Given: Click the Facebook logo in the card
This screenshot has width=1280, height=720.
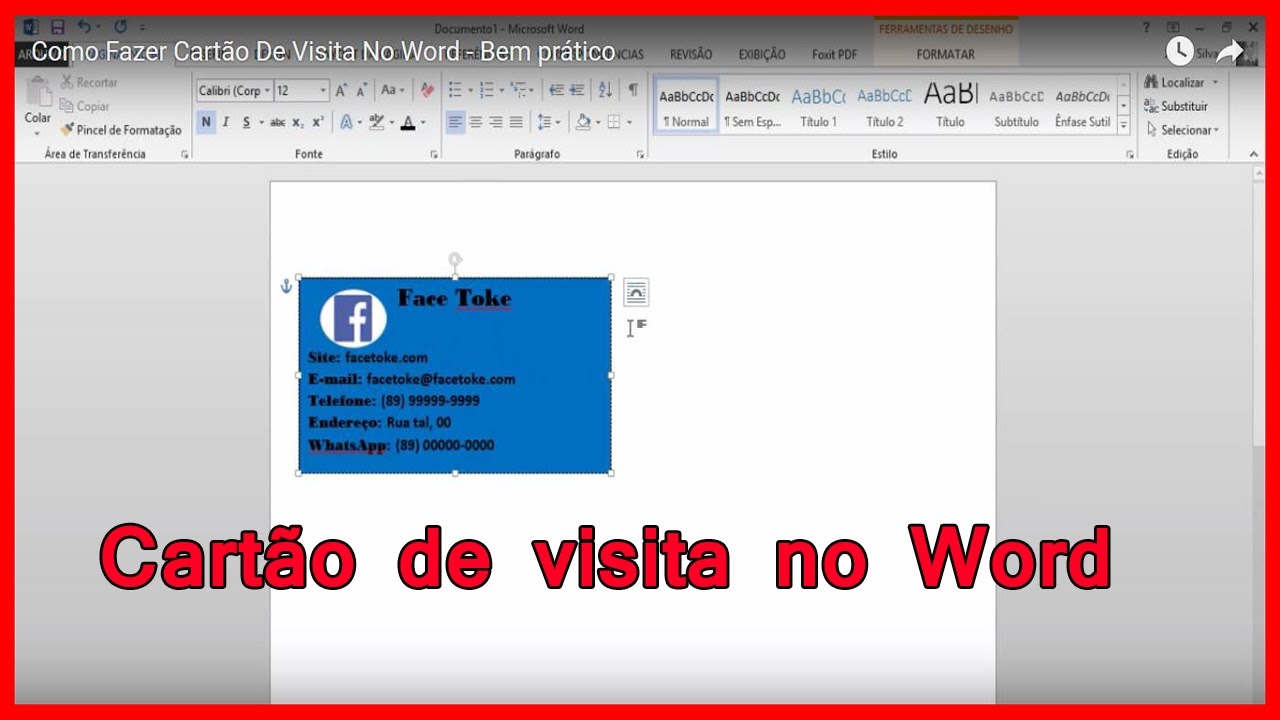Looking at the screenshot, I should 353,319.
